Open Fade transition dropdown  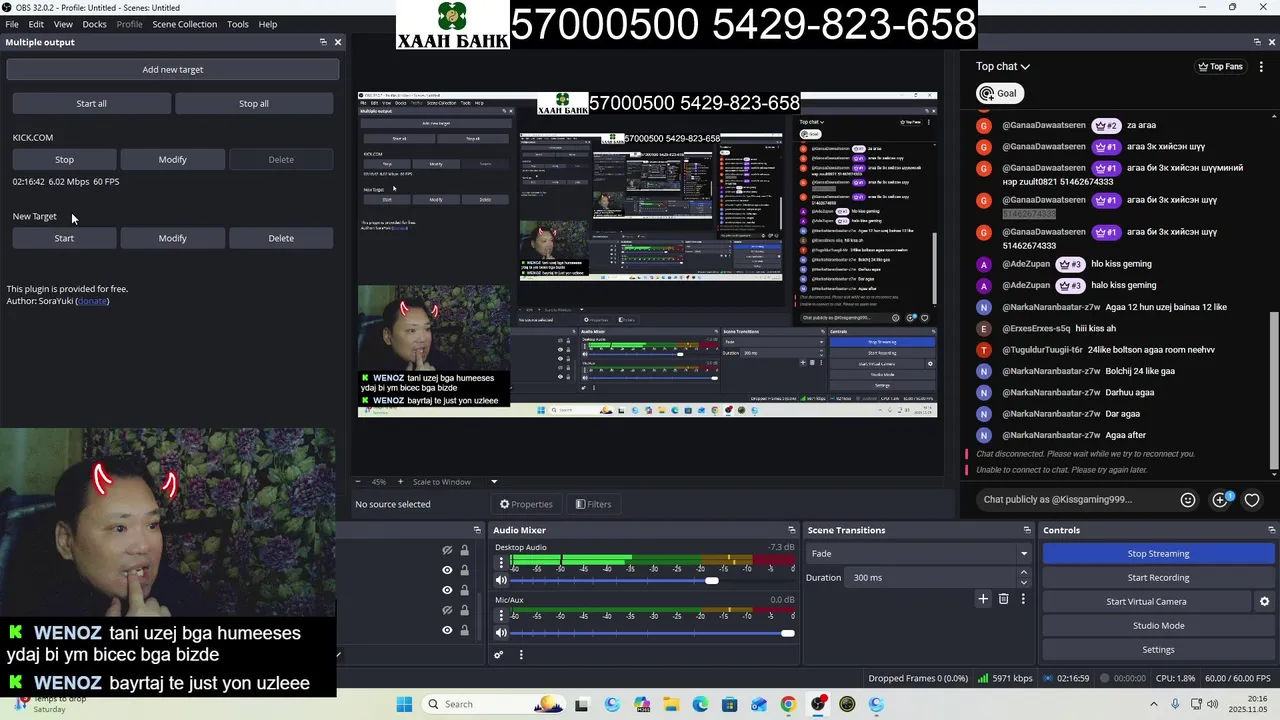(x=919, y=553)
